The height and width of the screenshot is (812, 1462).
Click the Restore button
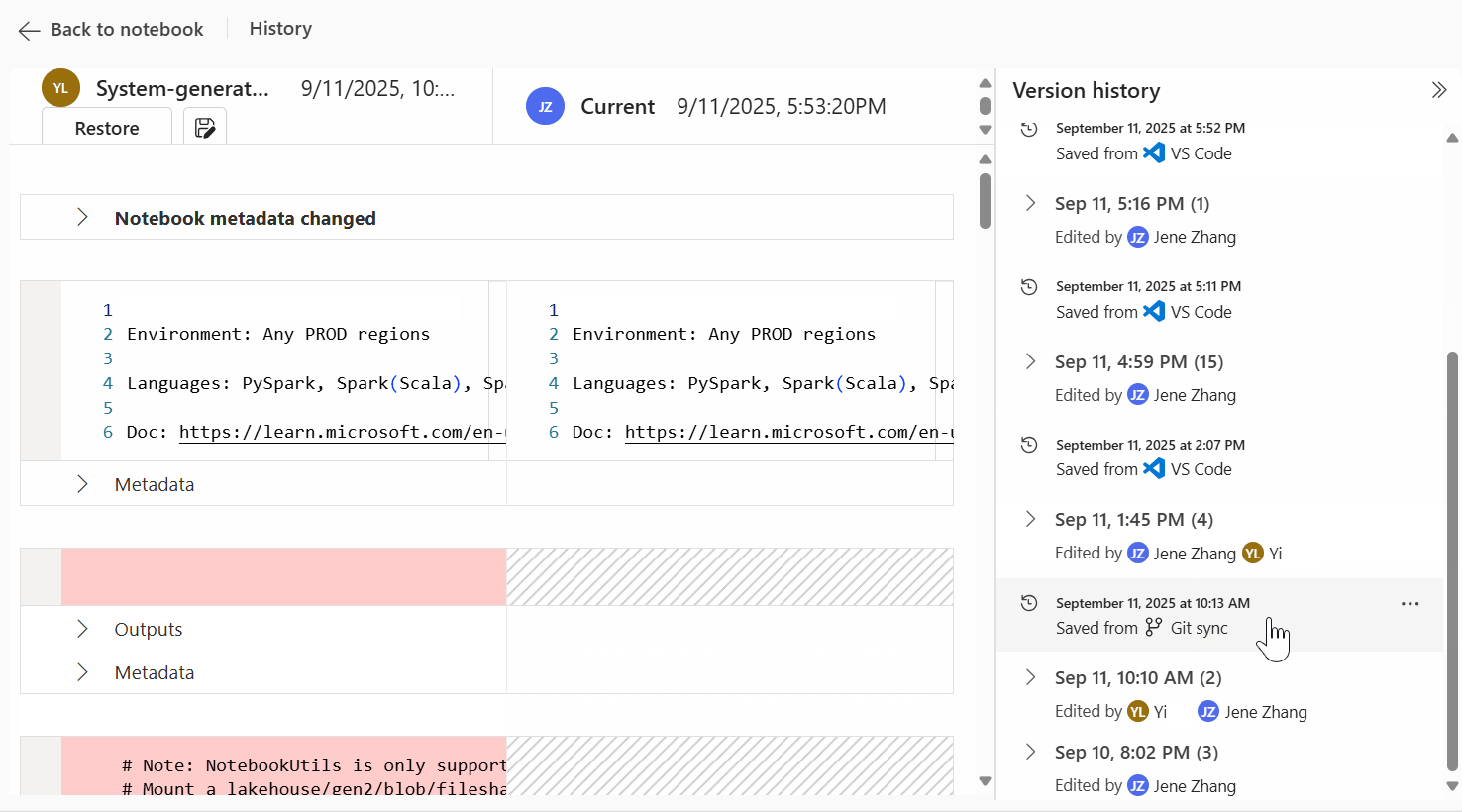tap(106, 127)
